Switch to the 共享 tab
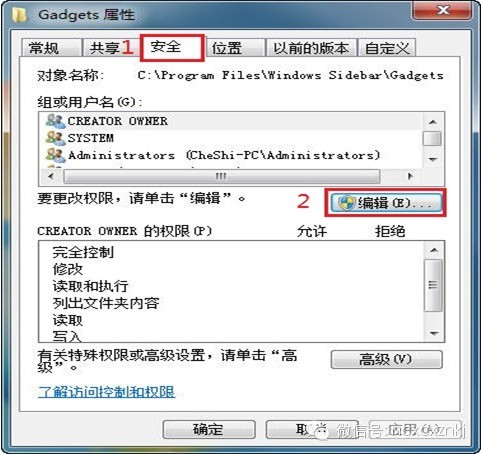Screen dimensions: 481x455 [105, 48]
